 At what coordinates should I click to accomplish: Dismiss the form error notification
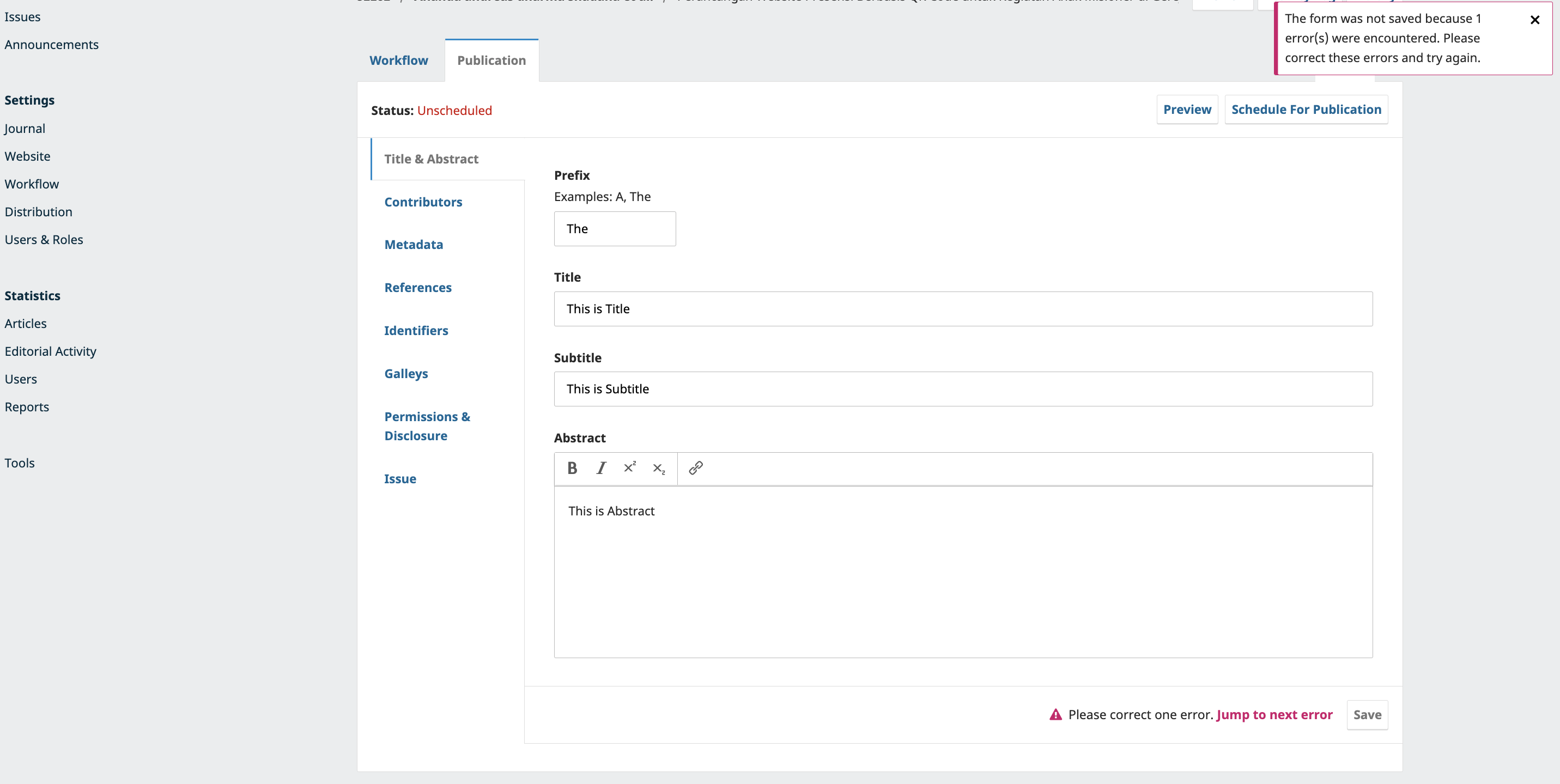pyautogui.click(x=1534, y=20)
